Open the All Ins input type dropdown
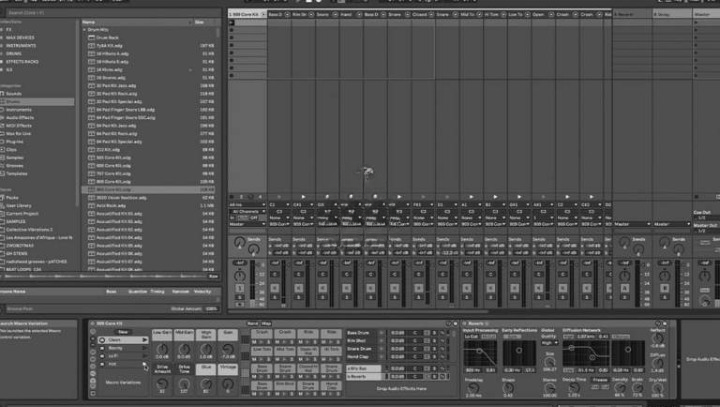 [x=247, y=205]
